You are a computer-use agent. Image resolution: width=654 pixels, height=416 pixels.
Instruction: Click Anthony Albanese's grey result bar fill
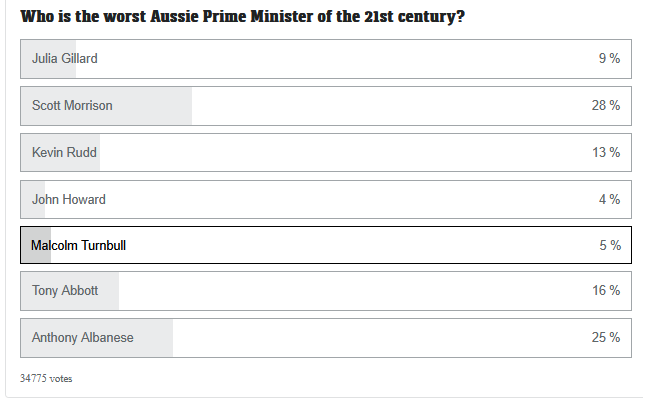click(97, 338)
